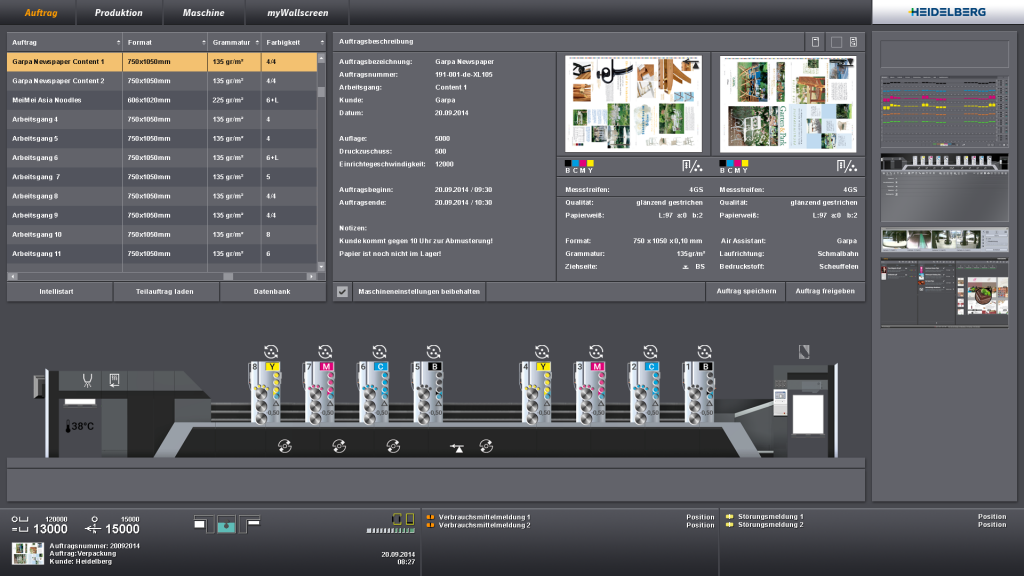Open the press machine view thumbnail in sidebar
The image size is (1024, 576).
(x=944, y=188)
